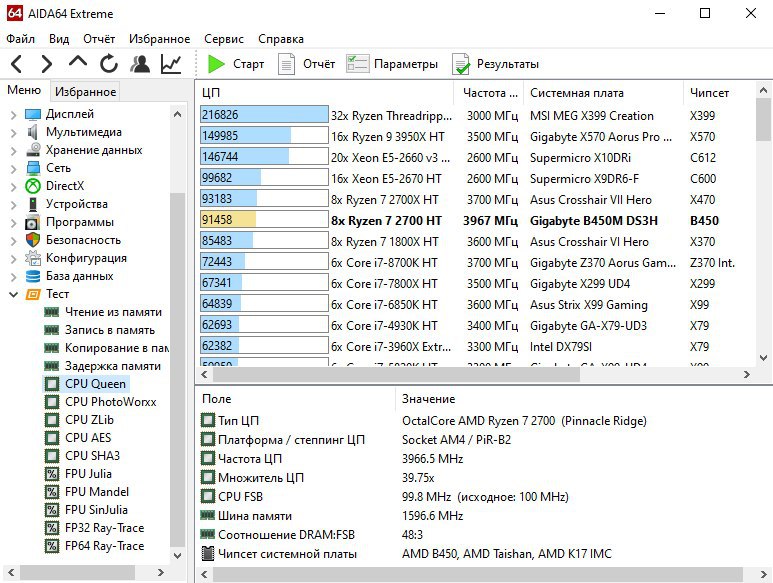Screen dimensions: 773x583
Task: Click the Forward navigation arrow
Action: click(x=47, y=64)
